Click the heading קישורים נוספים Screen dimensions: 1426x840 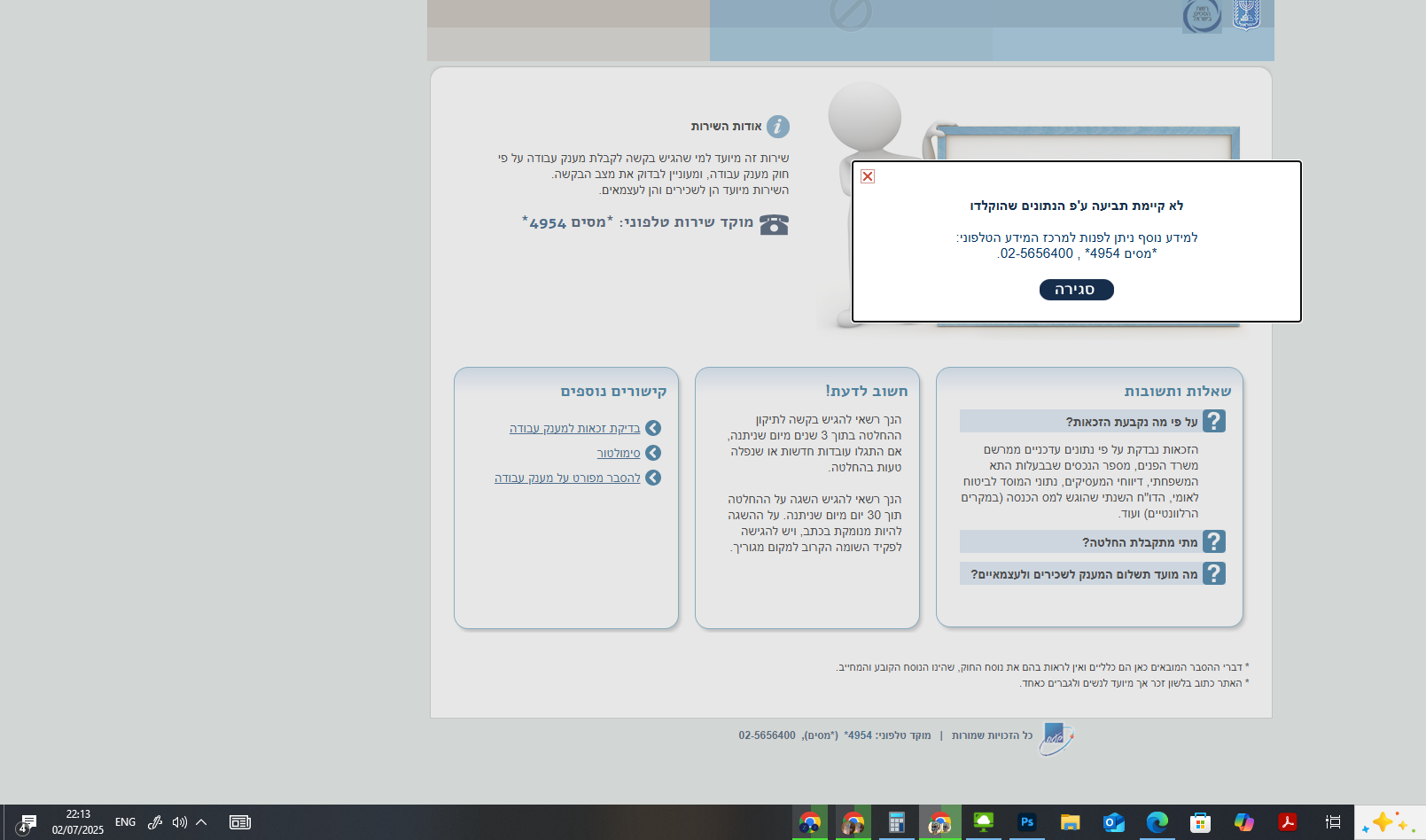(x=613, y=391)
